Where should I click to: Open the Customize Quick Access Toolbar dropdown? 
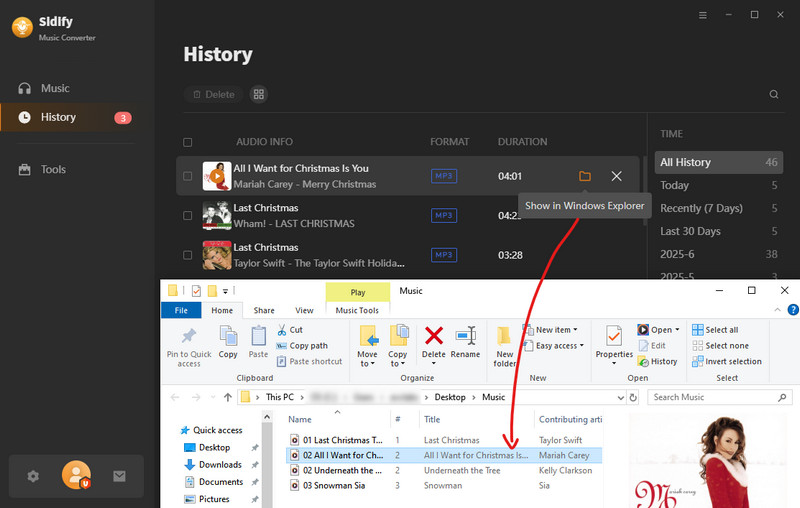pos(225,291)
